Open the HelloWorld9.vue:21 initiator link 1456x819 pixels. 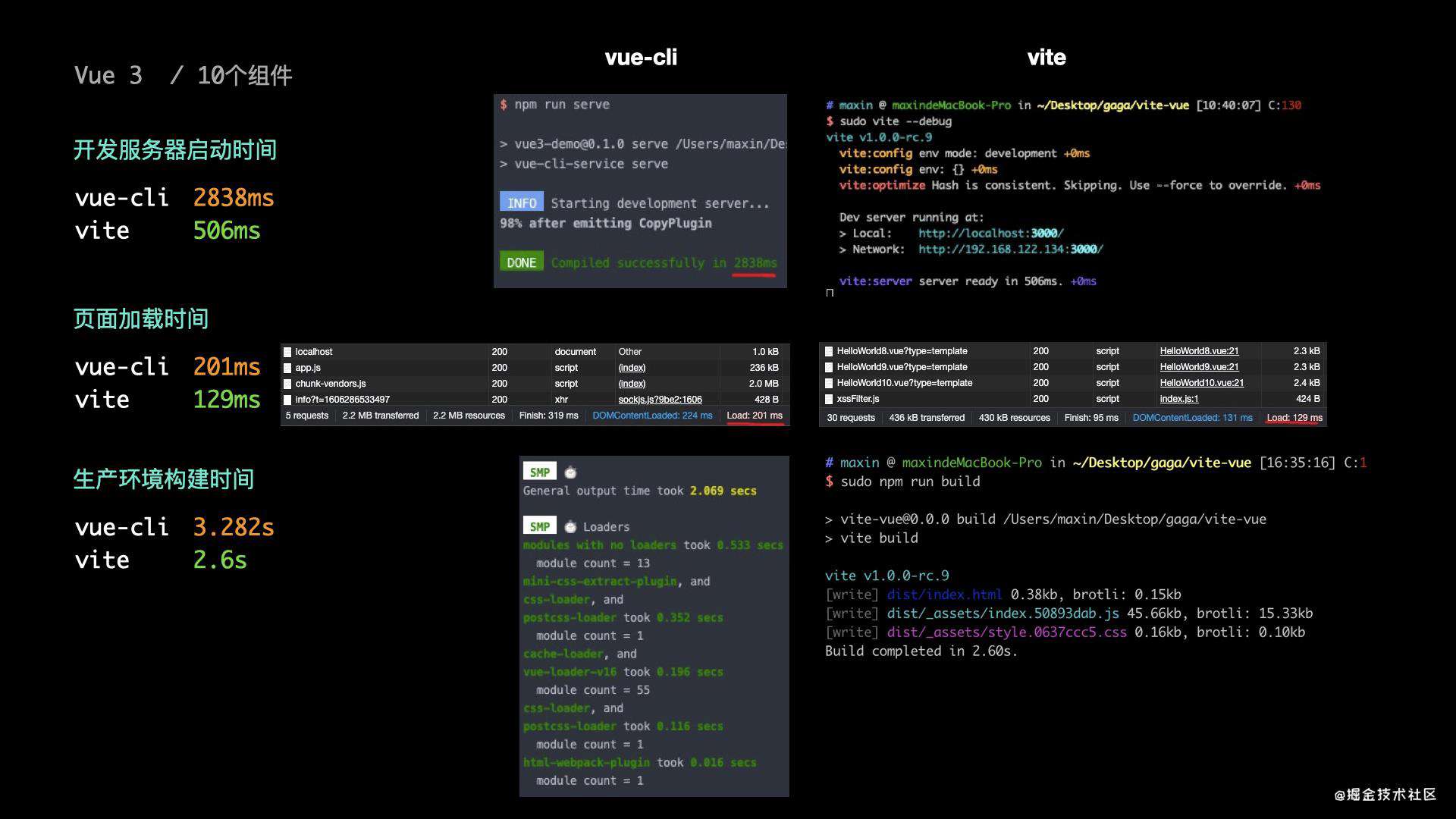tap(1199, 367)
